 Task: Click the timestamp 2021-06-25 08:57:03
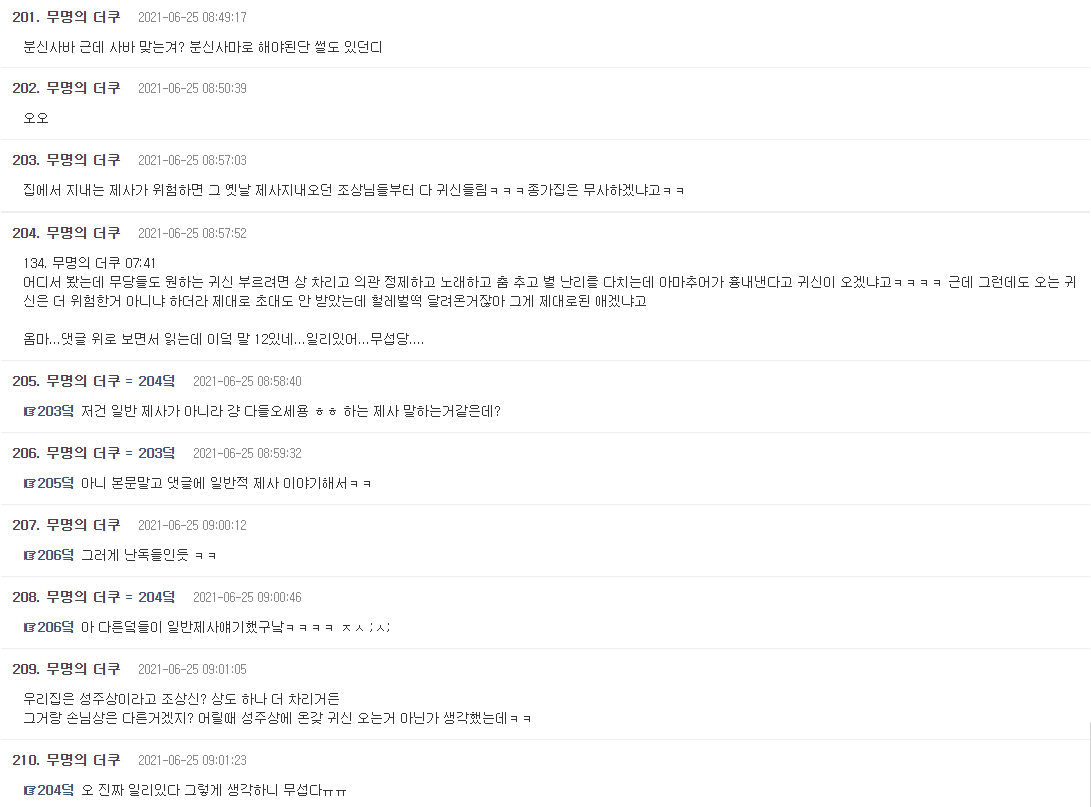click(192, 161)
